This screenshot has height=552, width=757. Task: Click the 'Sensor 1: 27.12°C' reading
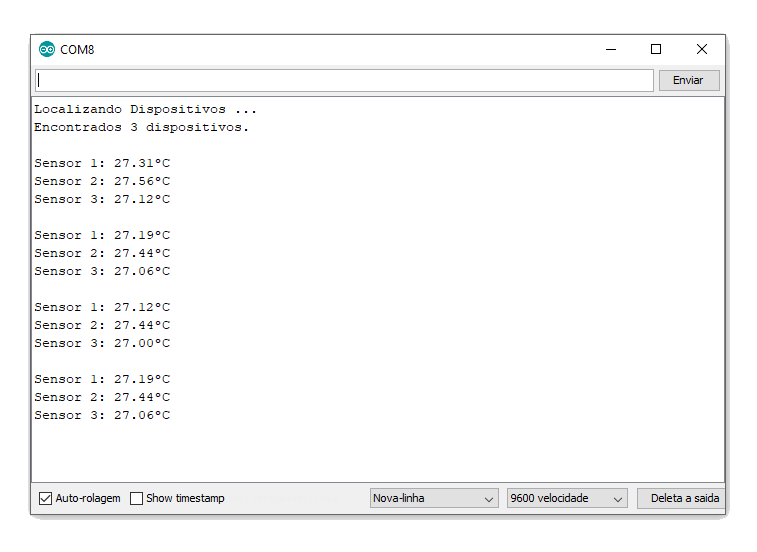click(x=102, y=307)
